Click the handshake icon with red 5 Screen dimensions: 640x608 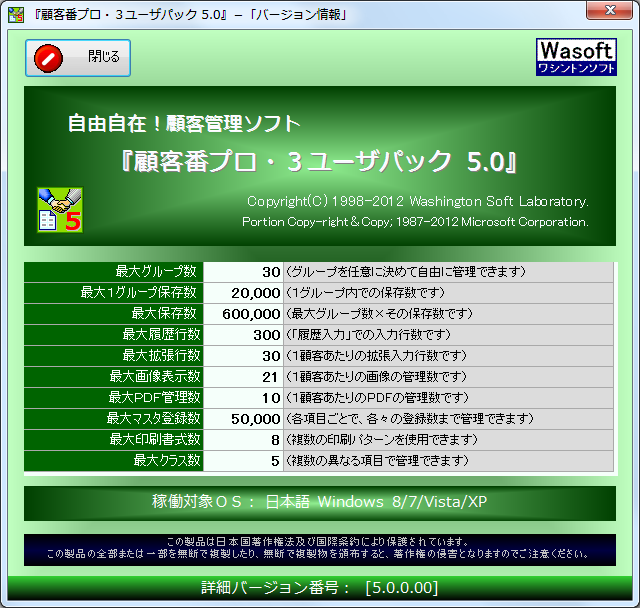(x=59, y=210)
